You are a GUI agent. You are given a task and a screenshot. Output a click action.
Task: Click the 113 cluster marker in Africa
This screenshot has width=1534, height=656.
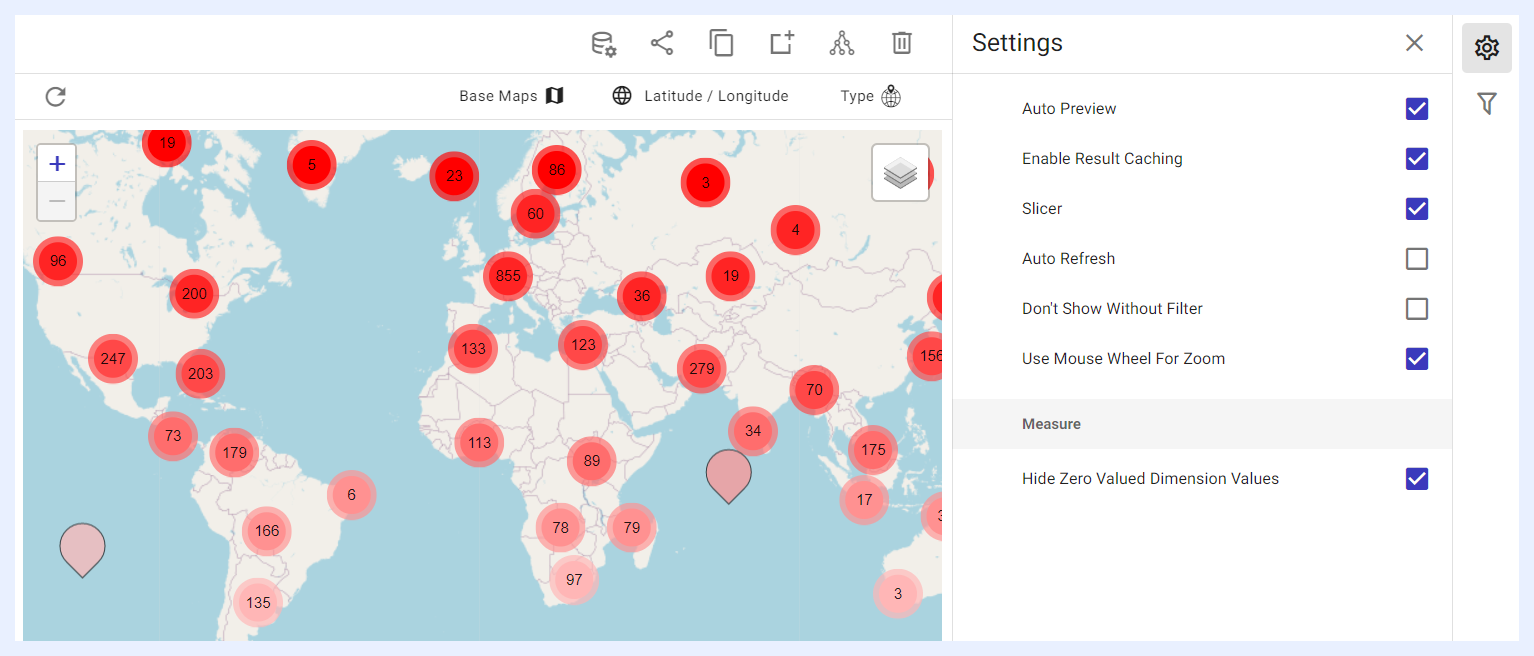479,443
